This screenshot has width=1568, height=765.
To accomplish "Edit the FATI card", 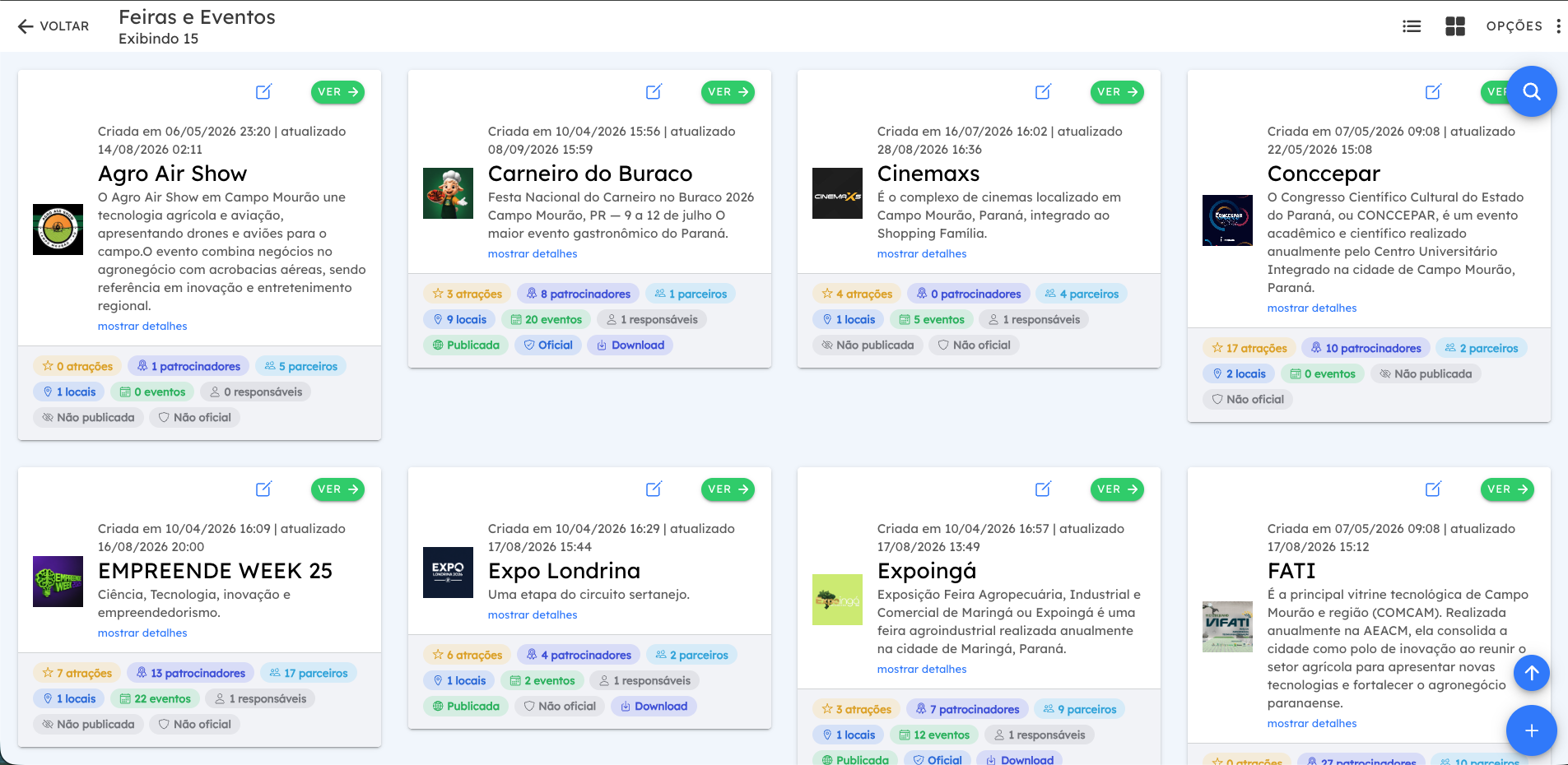I will [1433, 489].
